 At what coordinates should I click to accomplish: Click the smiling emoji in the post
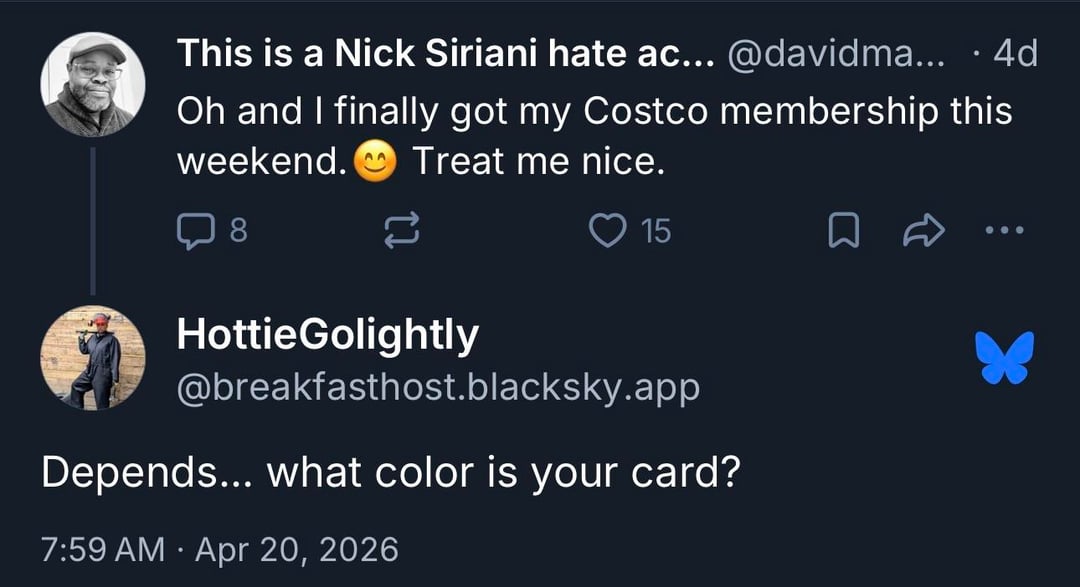375,162
